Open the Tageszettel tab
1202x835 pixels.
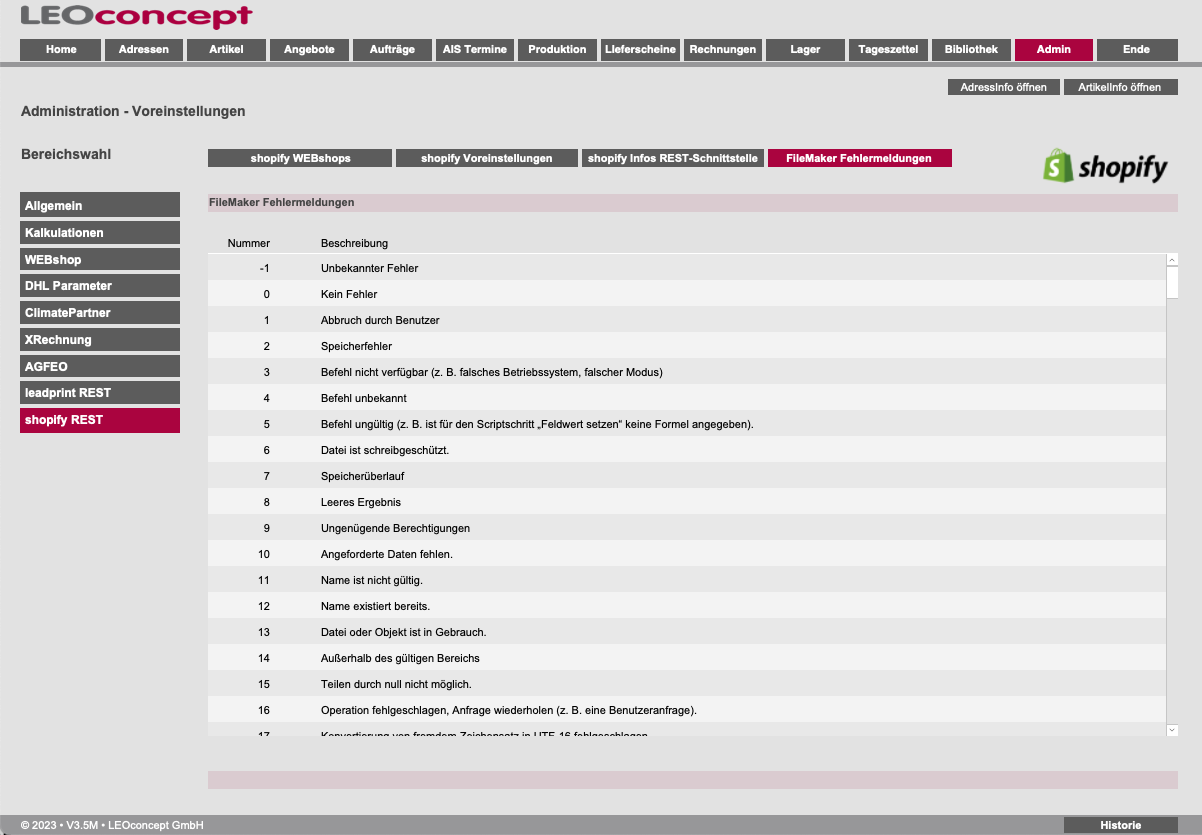click(888, 49)
